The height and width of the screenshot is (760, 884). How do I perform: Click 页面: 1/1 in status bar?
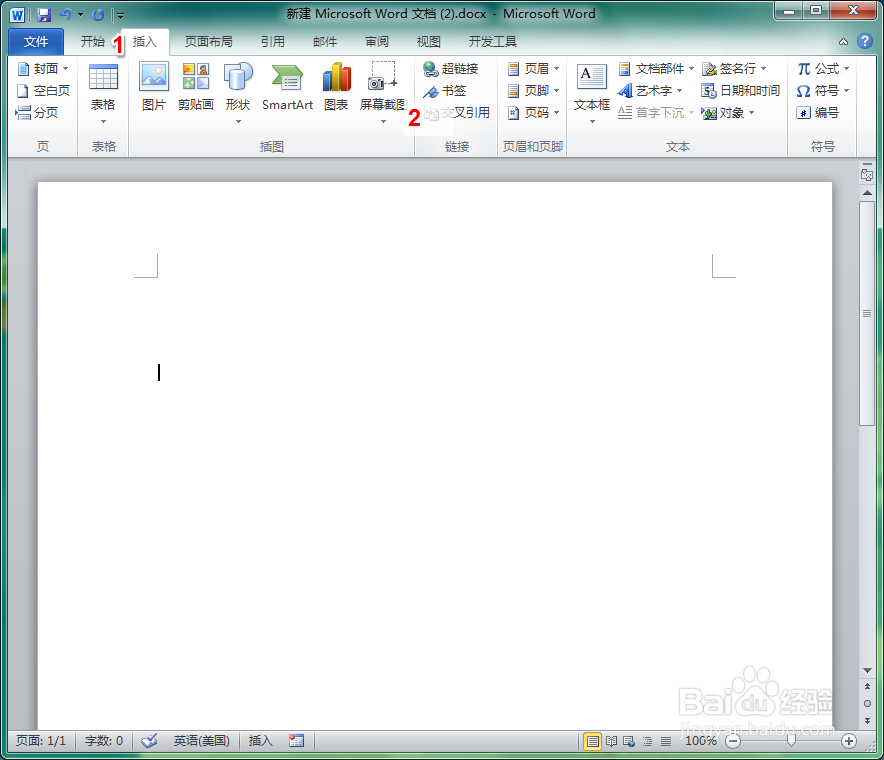point(41,740)
